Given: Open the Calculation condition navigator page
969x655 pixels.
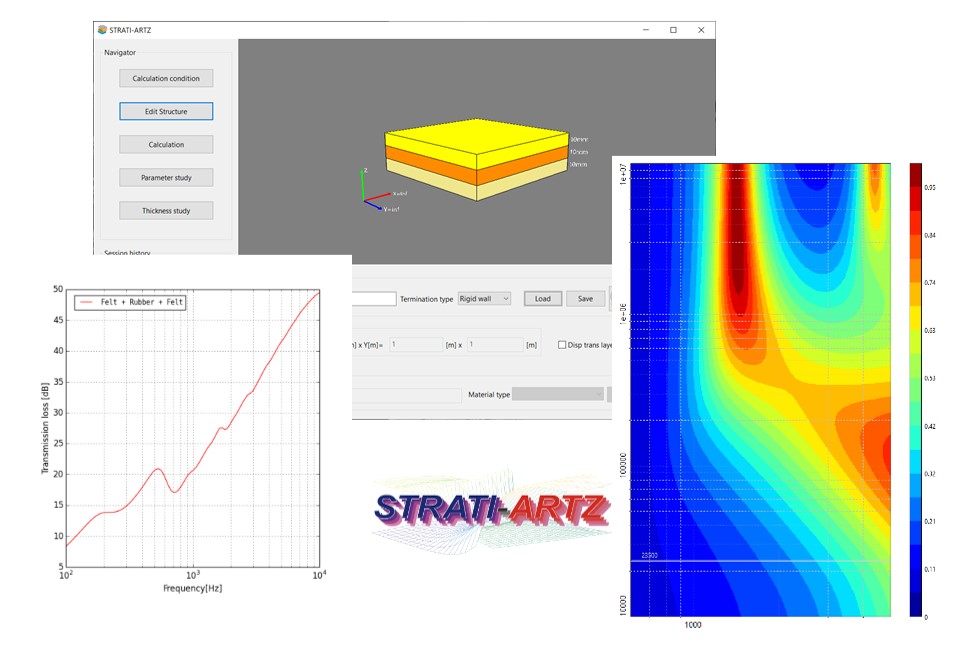Looking at the screenshot, I should [166, 78].
